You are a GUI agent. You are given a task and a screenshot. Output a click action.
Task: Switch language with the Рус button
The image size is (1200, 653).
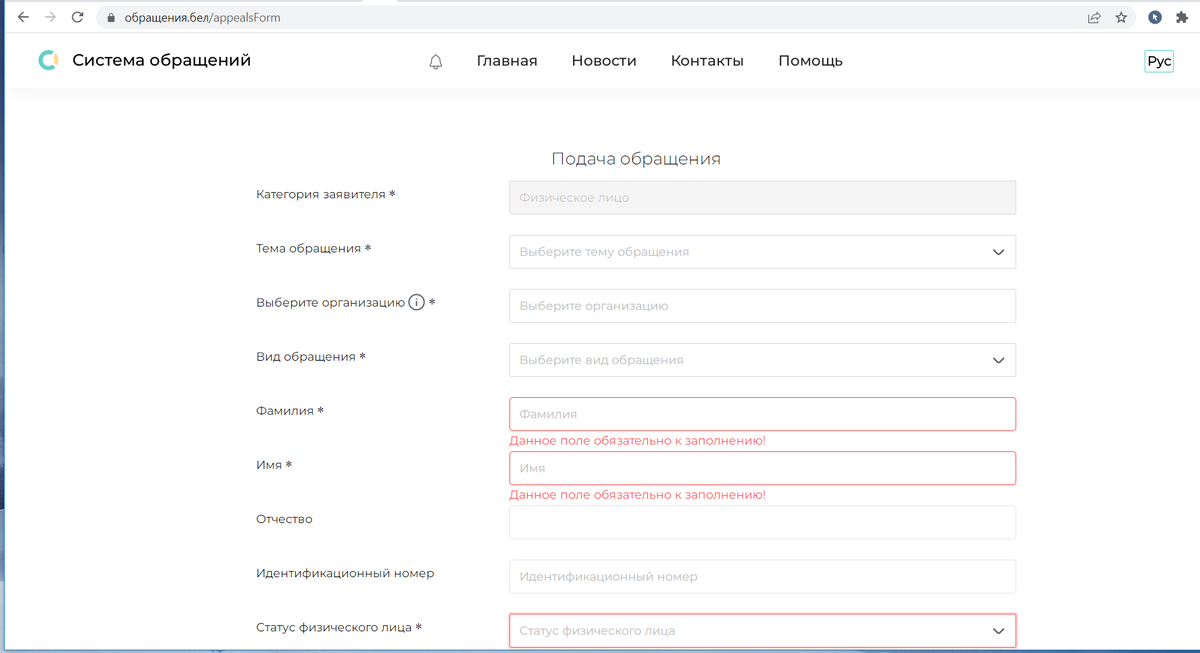point(1159,61)
